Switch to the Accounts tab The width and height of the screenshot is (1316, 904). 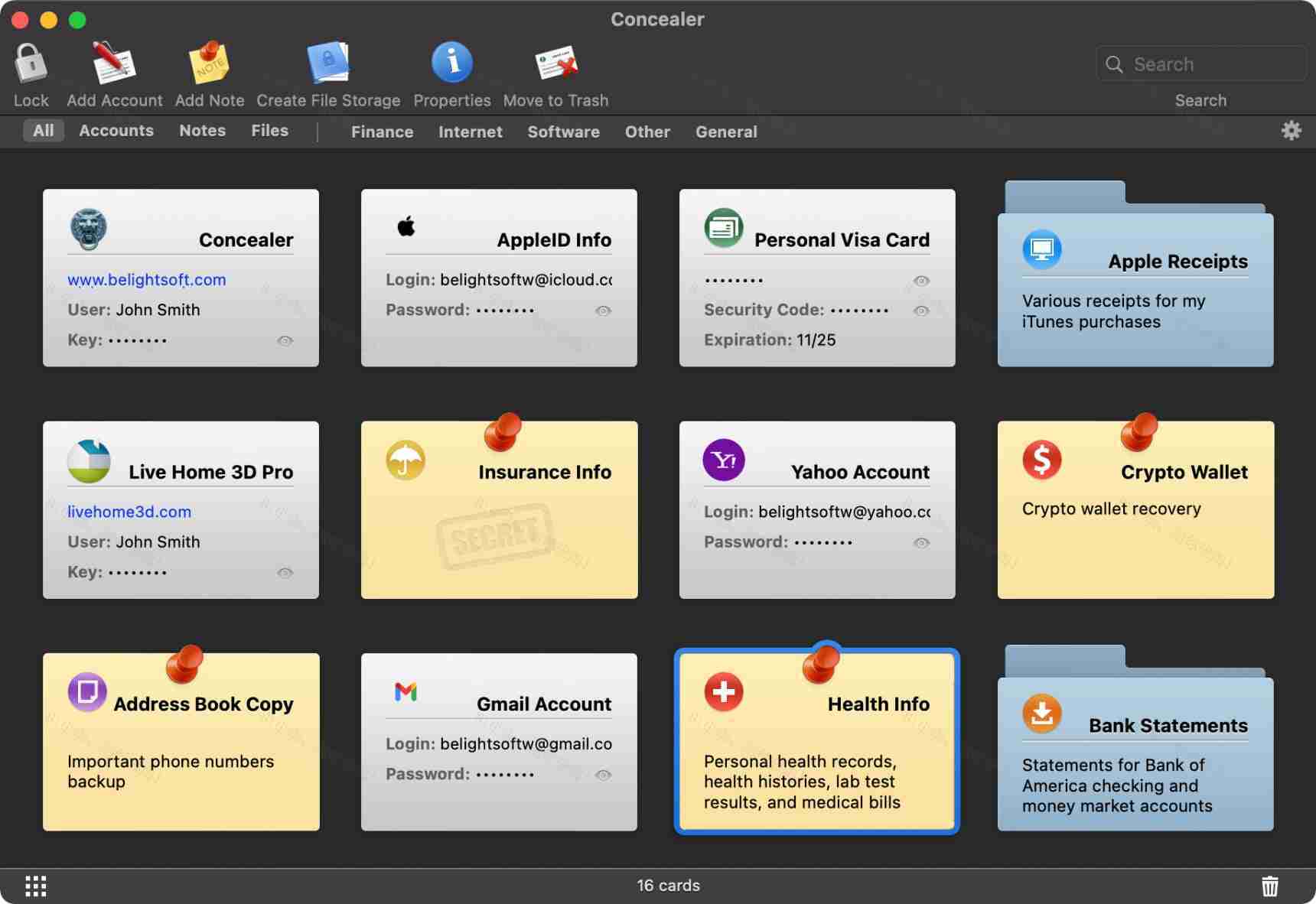coord(116,130)
